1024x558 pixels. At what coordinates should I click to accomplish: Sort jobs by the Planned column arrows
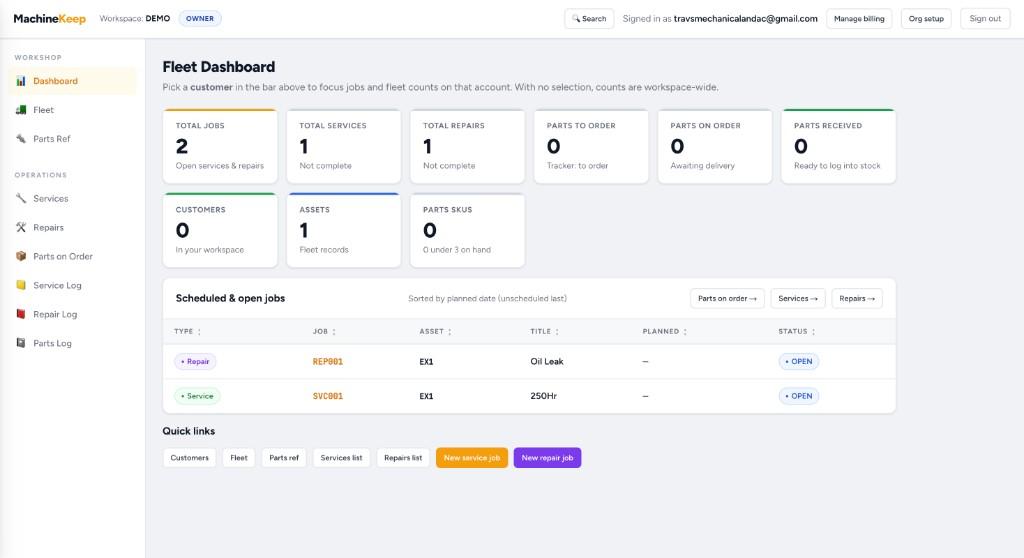(685, 332)
